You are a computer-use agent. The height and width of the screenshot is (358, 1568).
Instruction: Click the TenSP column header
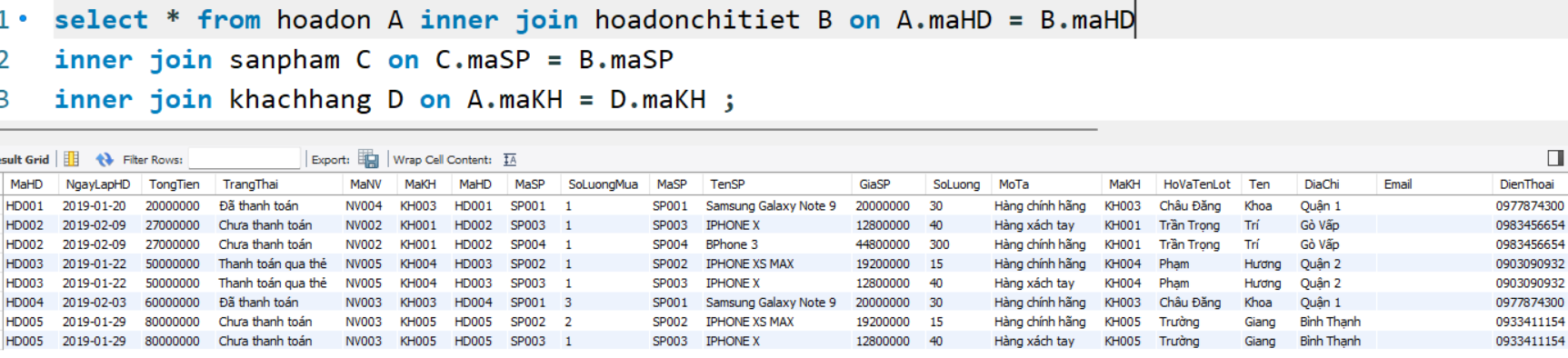(x=728, y=184)
